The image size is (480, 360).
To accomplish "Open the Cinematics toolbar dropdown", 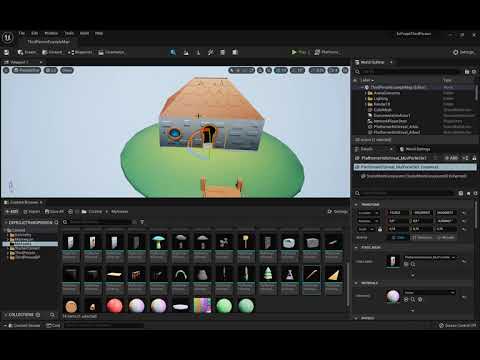I will (112, 52).
